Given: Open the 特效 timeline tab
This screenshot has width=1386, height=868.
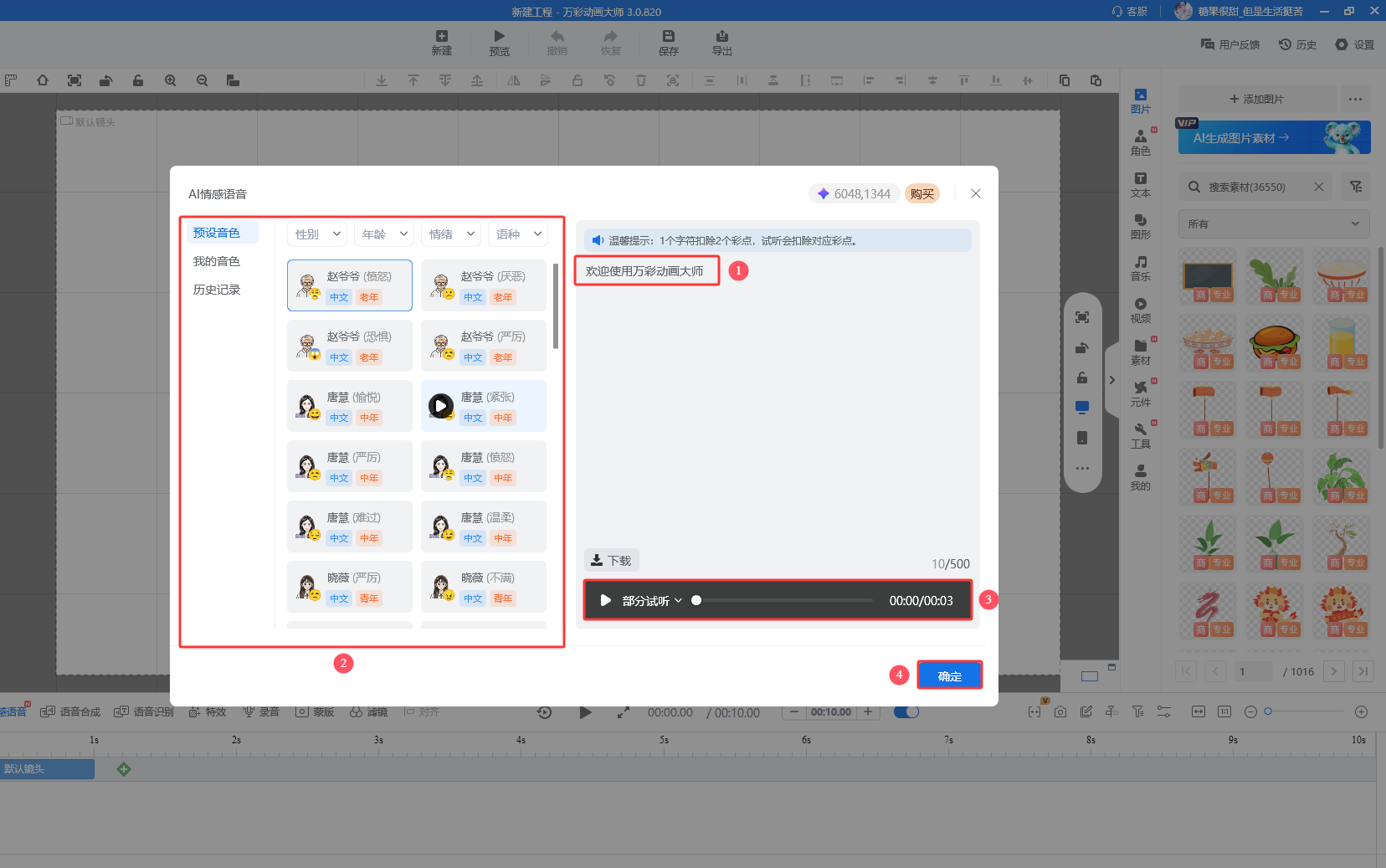Looking at the screenshot, I should 208,711.
